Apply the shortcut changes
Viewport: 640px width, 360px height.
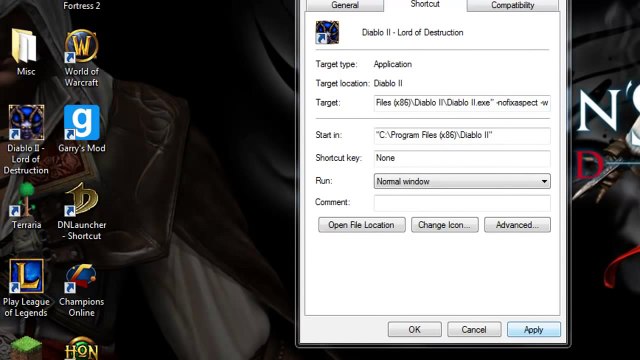[534, 329]
